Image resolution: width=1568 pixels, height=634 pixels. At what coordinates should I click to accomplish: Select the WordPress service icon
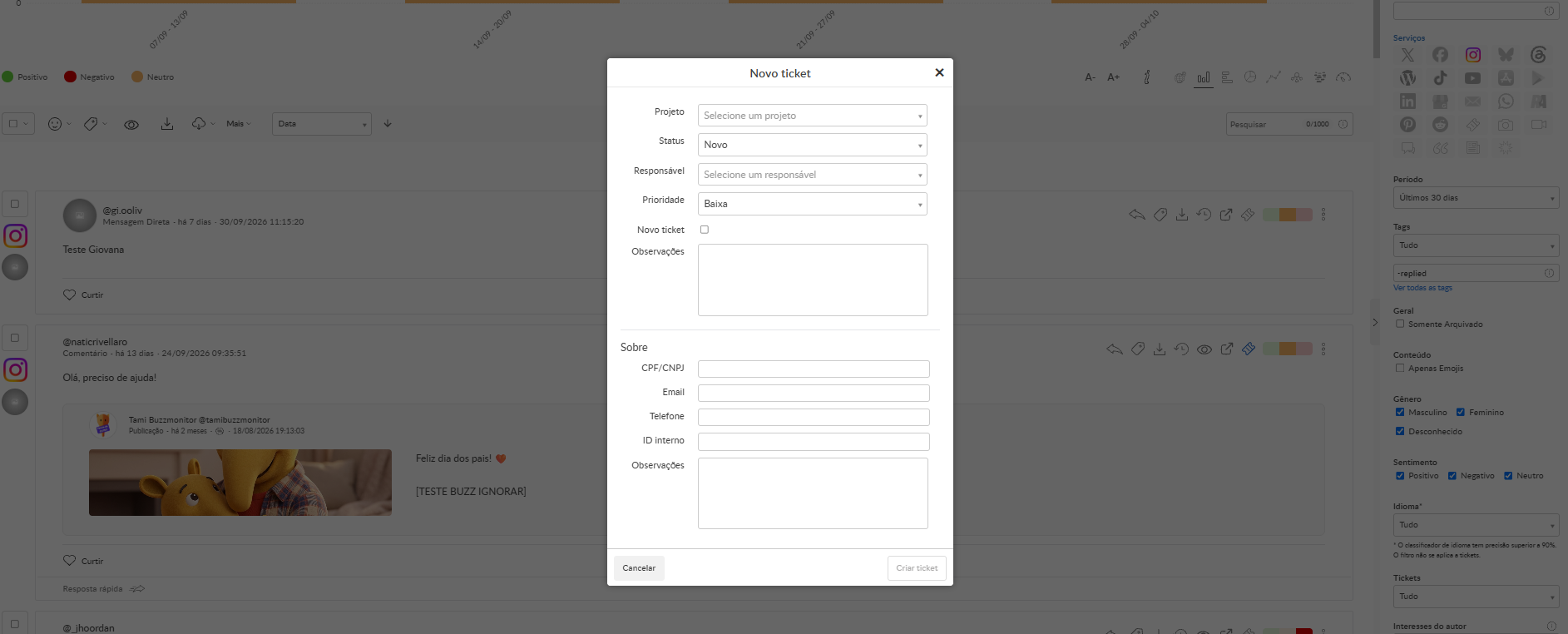(1407, 78)
